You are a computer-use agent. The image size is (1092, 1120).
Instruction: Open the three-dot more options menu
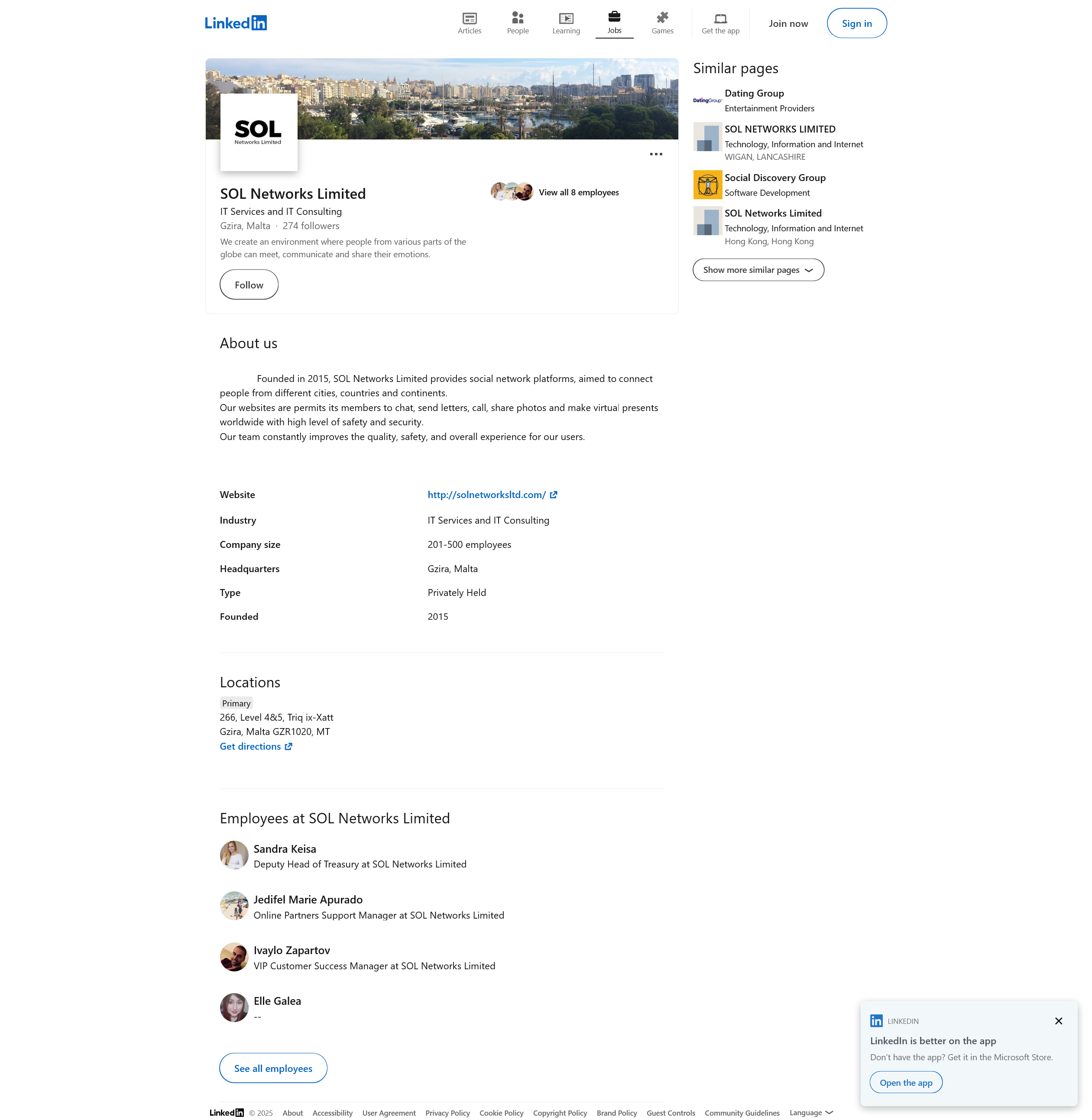(x=656, y=154)
